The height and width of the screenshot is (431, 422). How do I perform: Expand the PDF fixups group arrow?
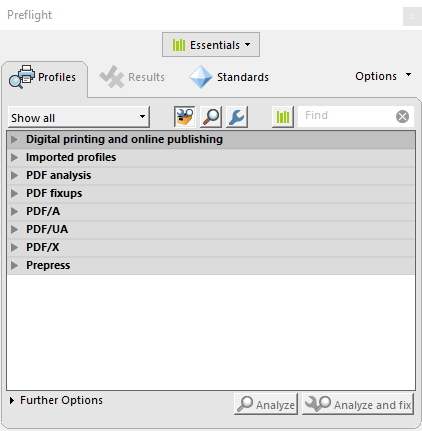point(14,193)
